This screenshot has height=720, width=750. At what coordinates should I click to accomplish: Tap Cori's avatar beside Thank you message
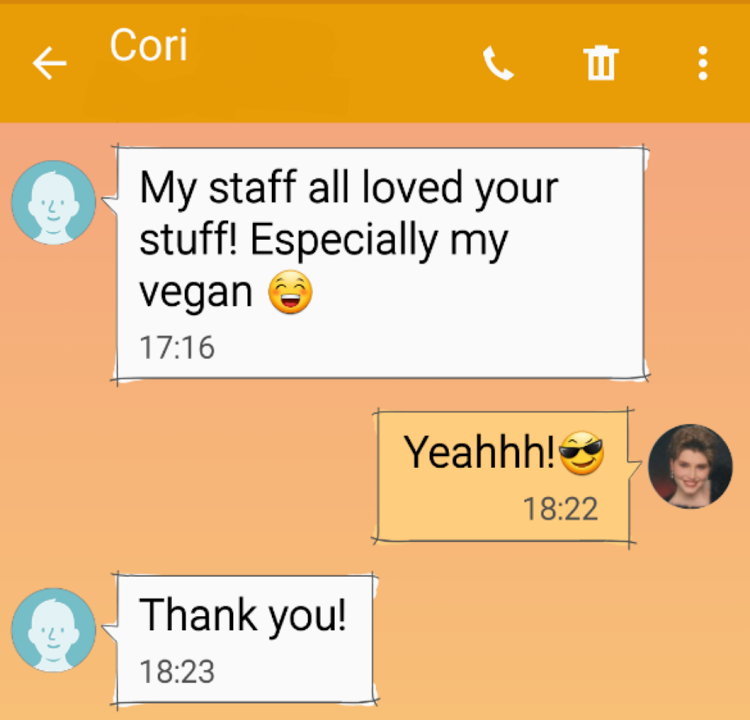54,630
